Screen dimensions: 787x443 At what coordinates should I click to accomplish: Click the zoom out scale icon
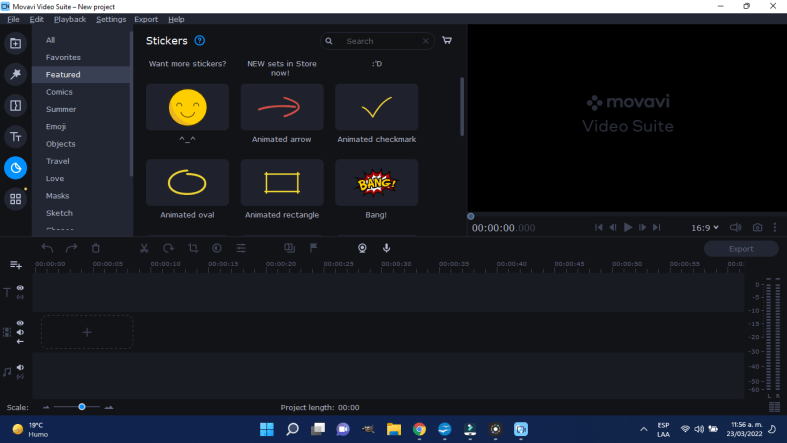tap(46, 407)
